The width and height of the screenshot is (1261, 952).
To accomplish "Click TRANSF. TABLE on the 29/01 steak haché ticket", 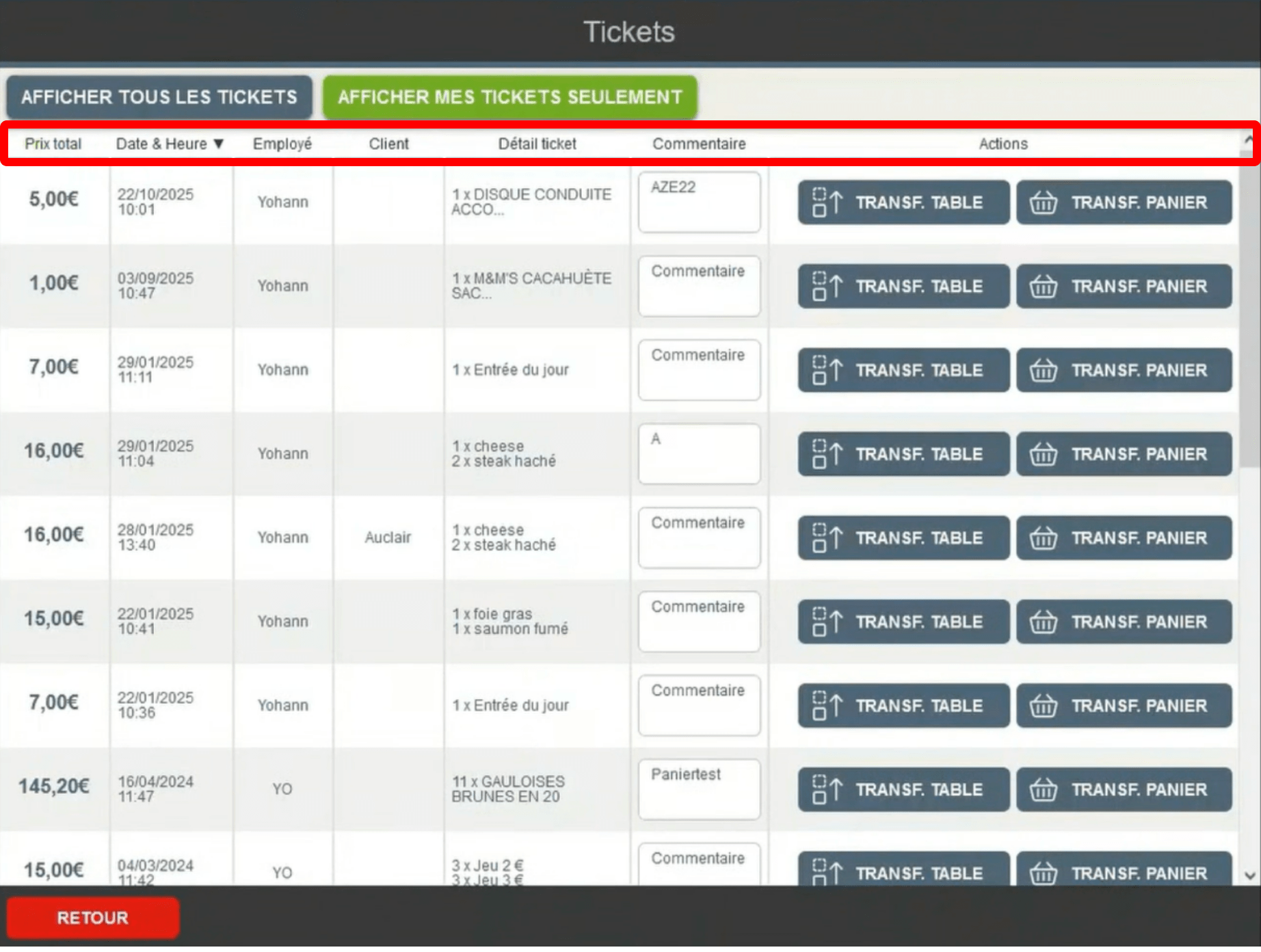I will (x=903, y=454).
